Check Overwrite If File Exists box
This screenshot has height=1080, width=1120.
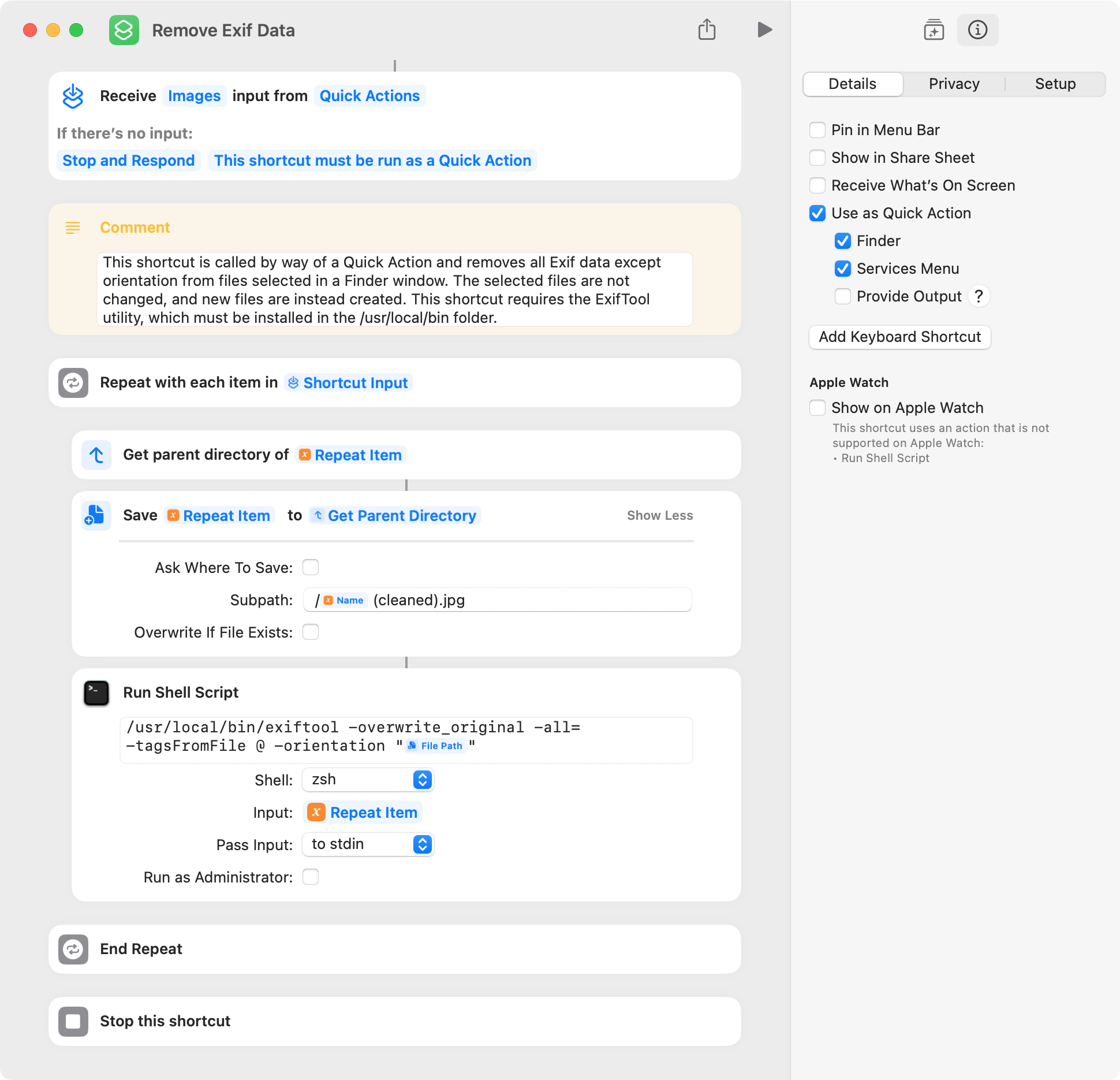(x=311, y=632)
